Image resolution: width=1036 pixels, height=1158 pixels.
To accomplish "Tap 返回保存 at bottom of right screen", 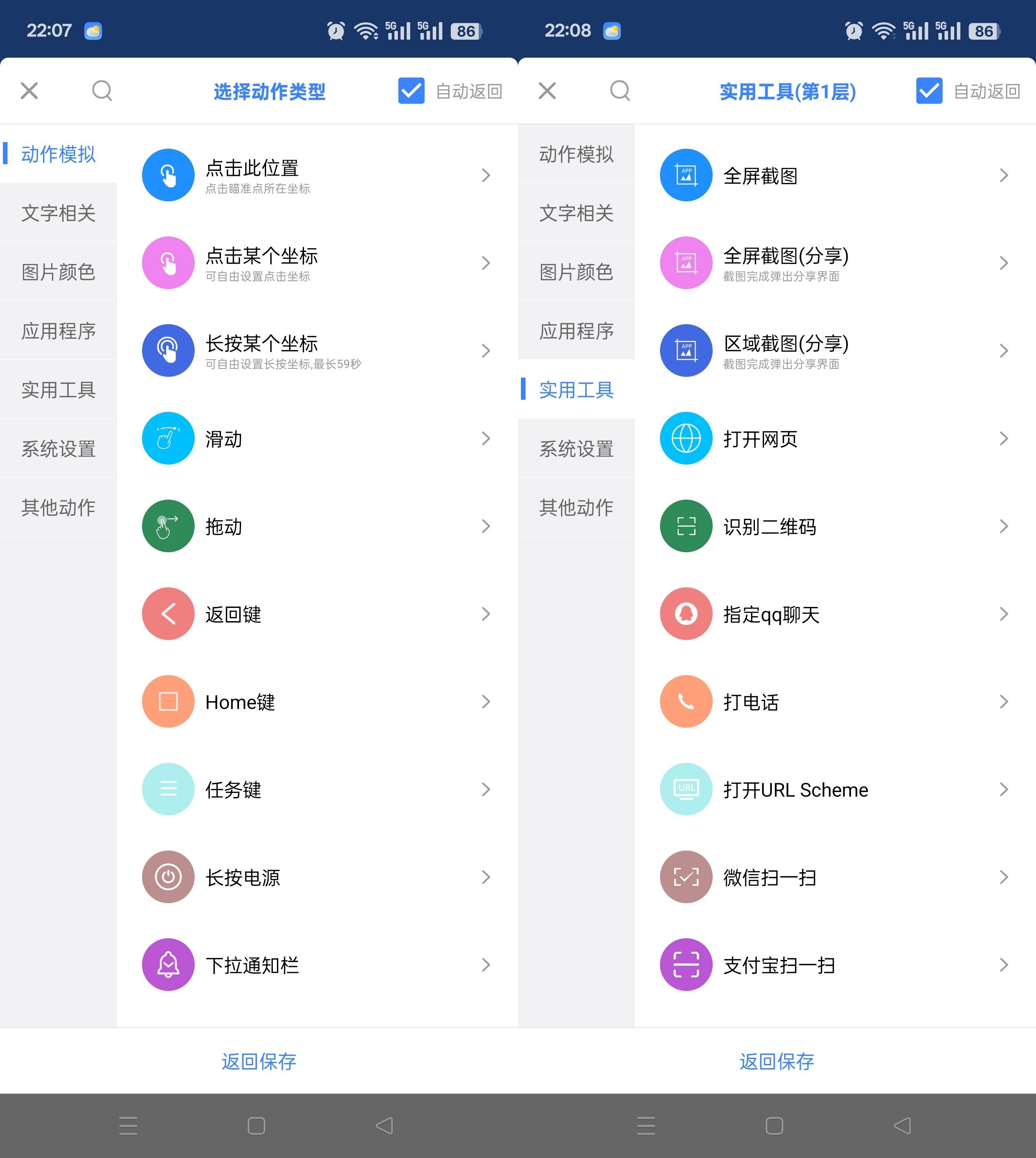I will point(777,1061).
